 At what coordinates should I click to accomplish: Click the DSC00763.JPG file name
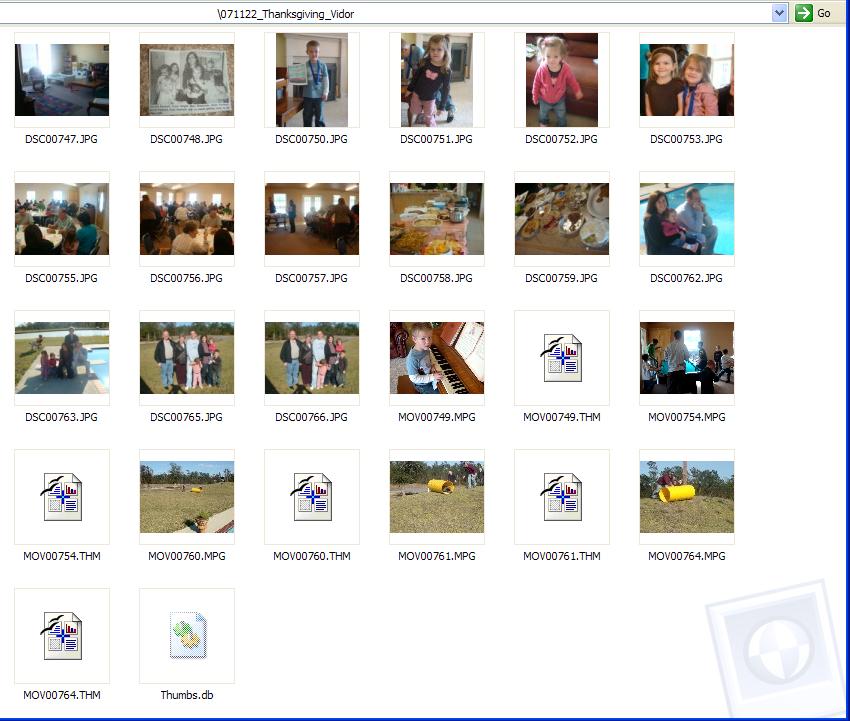click(61, 417)
